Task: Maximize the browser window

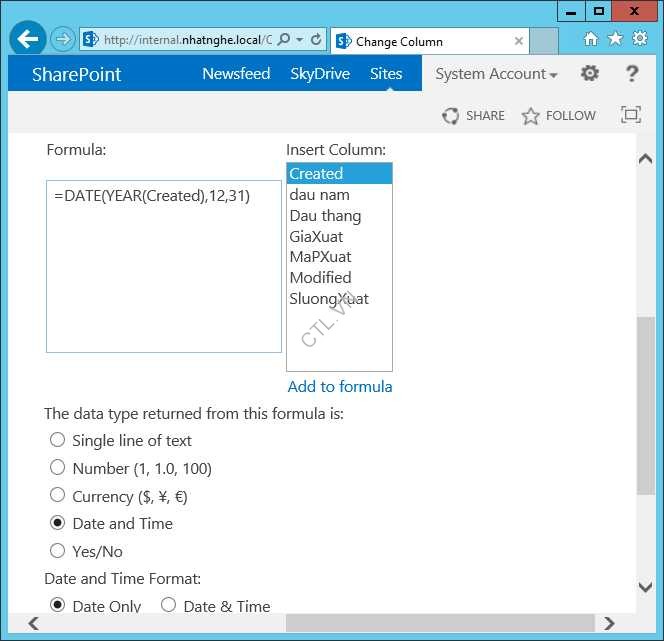Action: point(598,11)
